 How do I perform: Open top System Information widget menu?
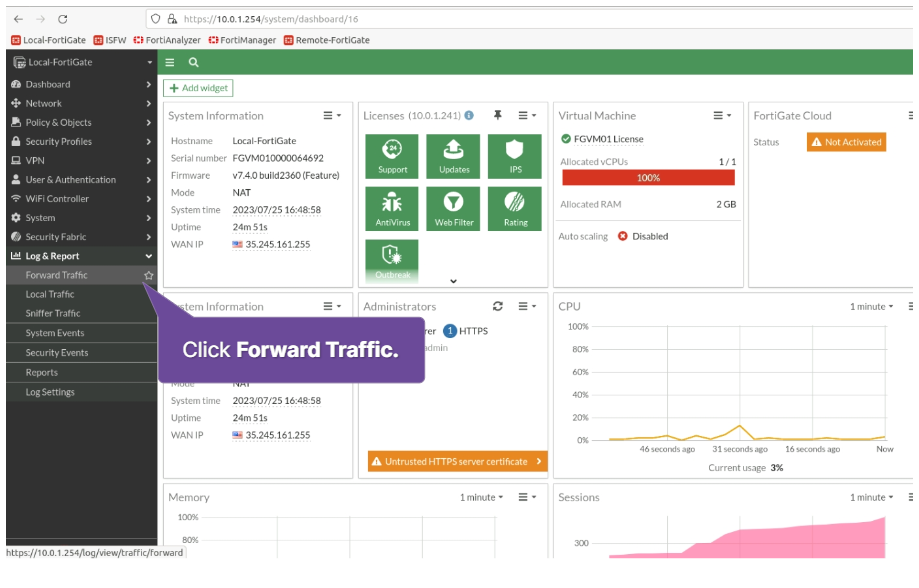click(332, 115)
